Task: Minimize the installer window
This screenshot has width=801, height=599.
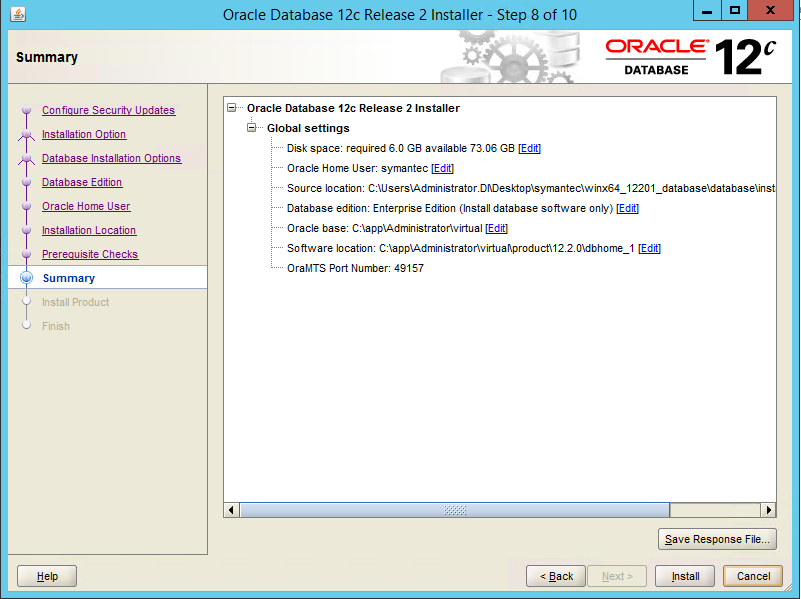Action: [707, 10]
